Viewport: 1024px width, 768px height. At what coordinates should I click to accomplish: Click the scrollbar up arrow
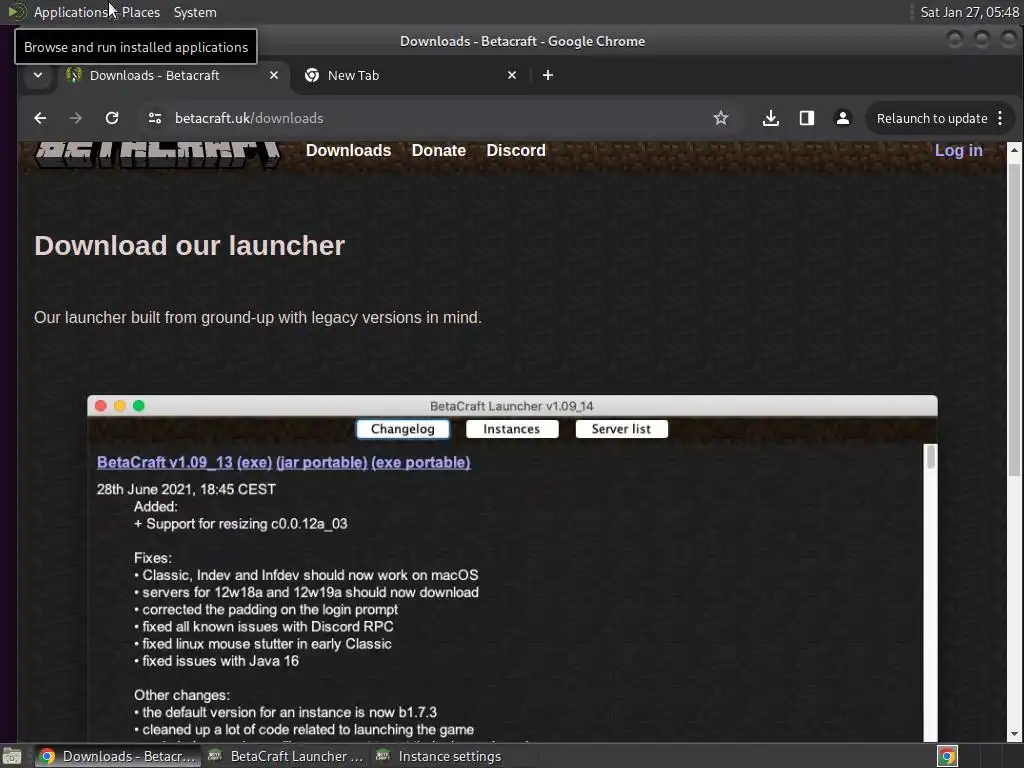click(x=1014, y=150)
